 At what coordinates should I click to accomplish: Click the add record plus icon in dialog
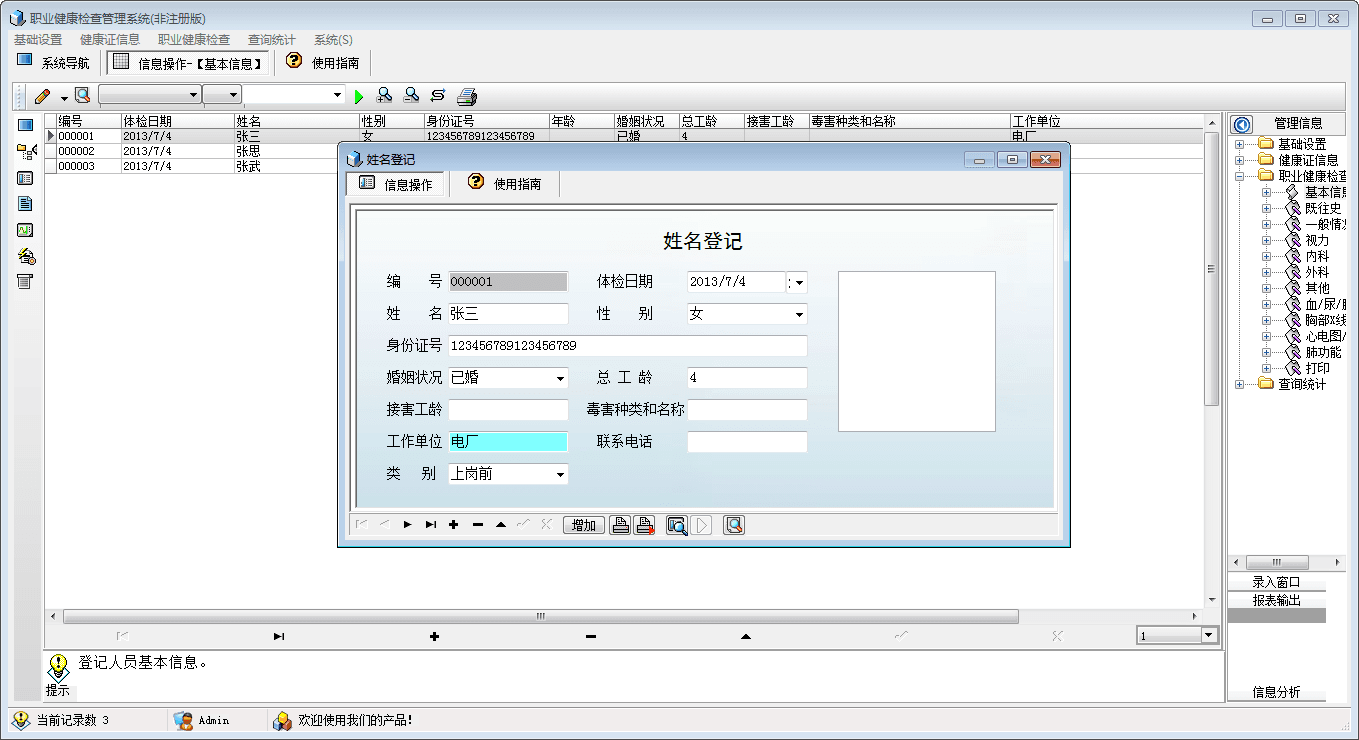(453, 525)
